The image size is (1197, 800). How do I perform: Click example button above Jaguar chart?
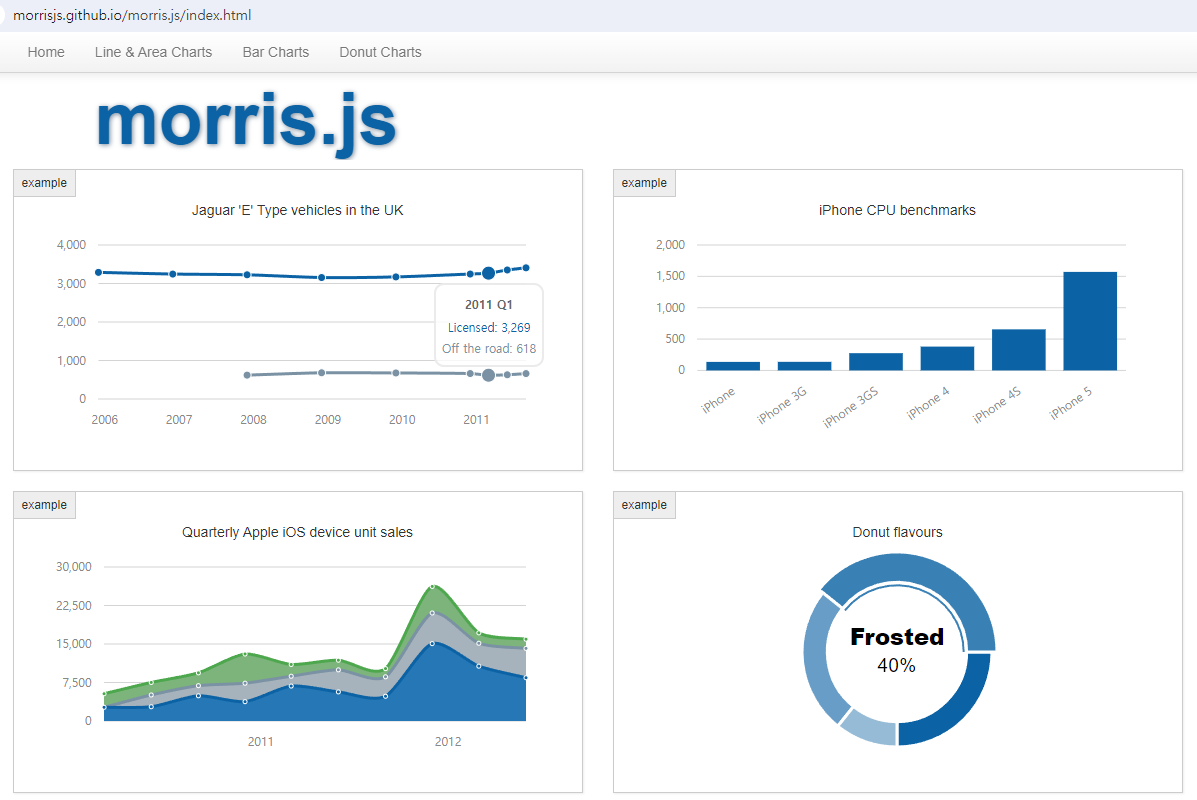point(44,183)
